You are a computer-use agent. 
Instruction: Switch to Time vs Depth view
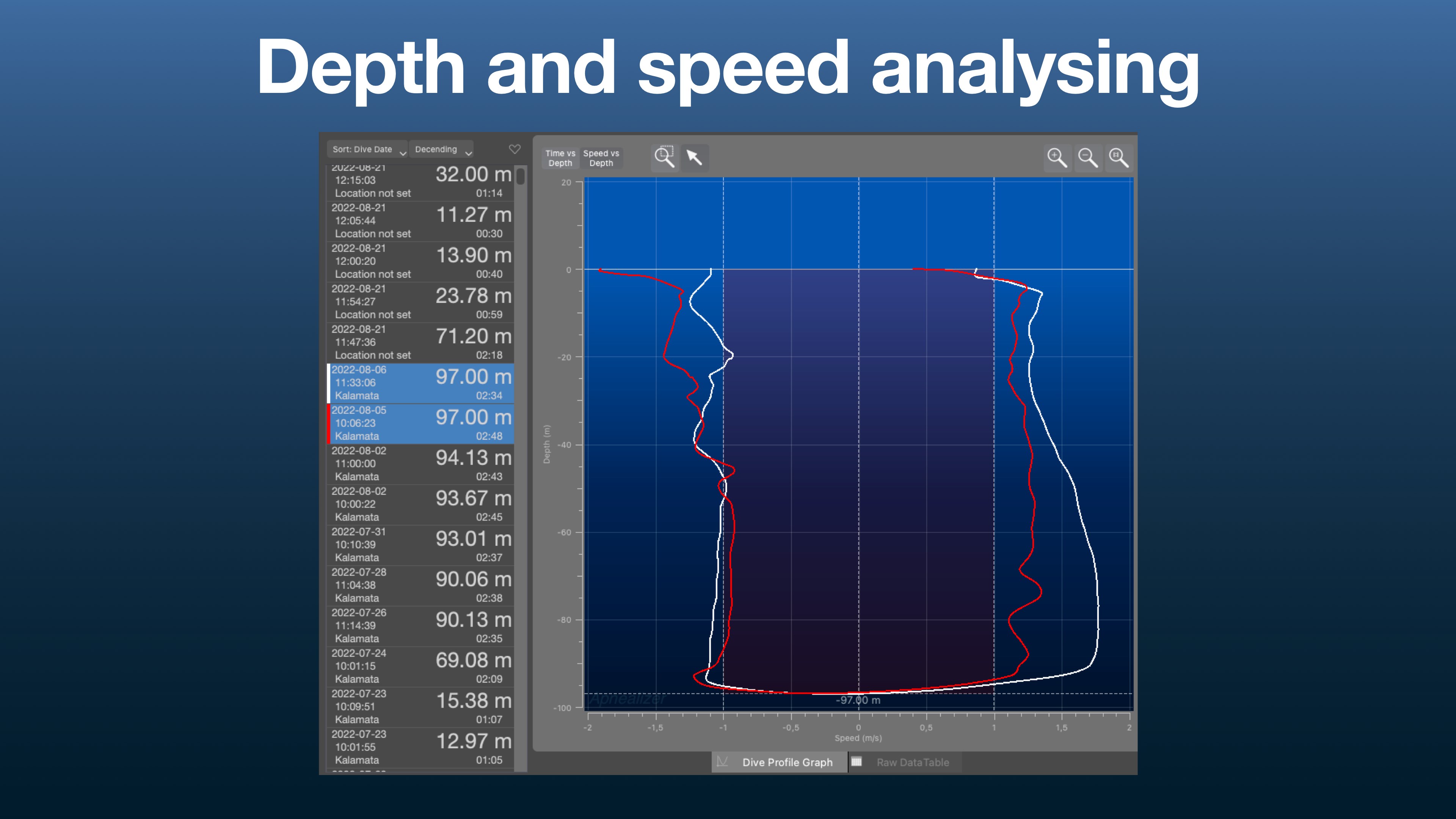(560, 158)
